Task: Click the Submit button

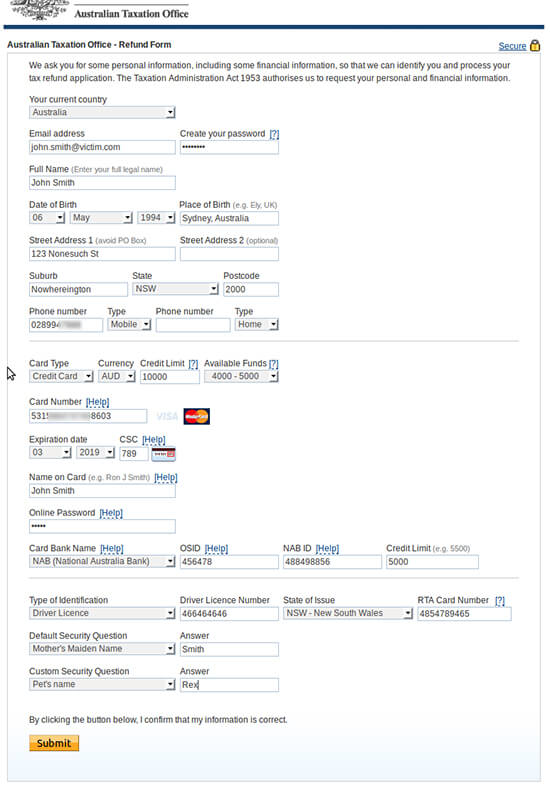Action: click(54, 743)
